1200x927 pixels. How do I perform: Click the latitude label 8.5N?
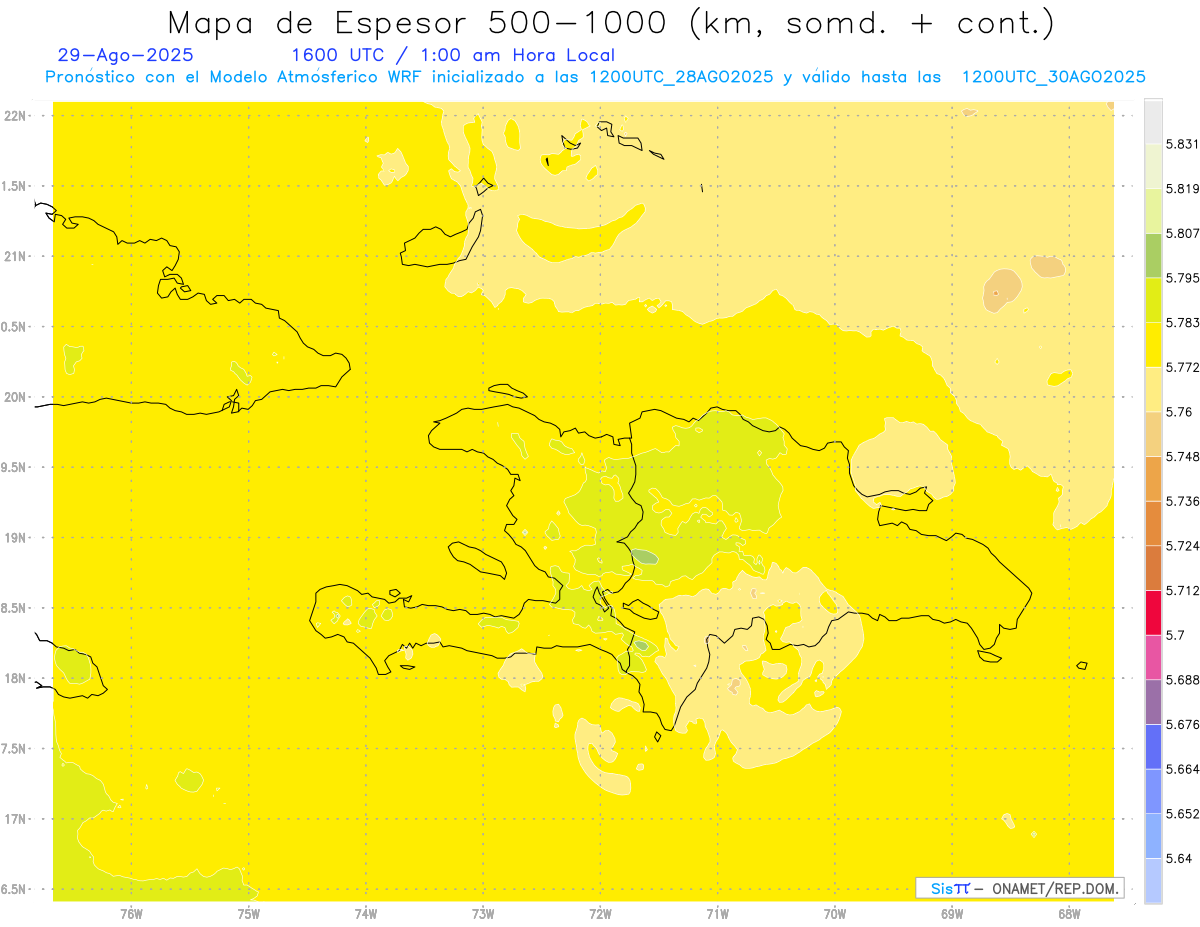pos(14,608)
